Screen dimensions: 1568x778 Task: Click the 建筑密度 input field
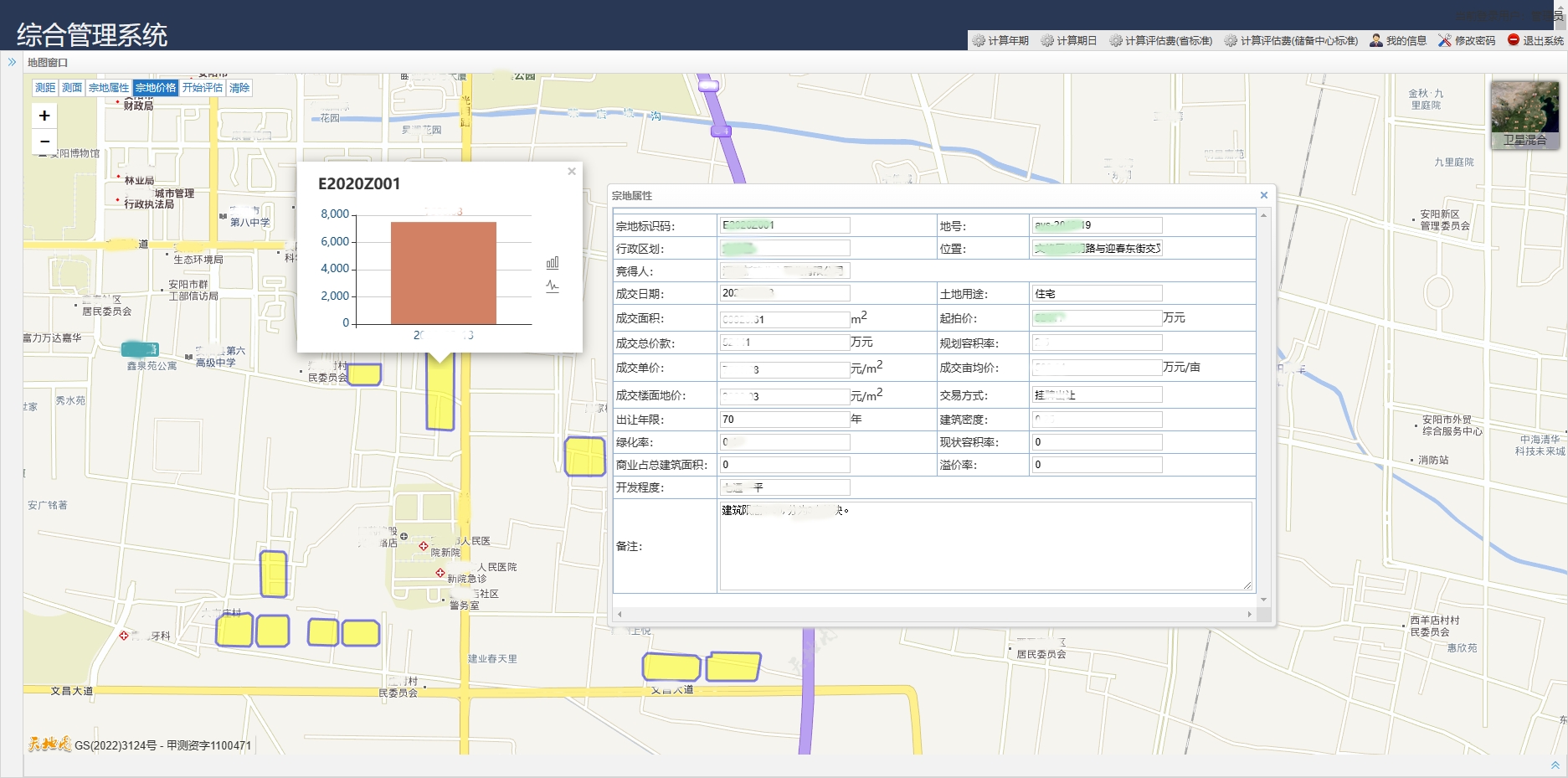pos(1097,420)
